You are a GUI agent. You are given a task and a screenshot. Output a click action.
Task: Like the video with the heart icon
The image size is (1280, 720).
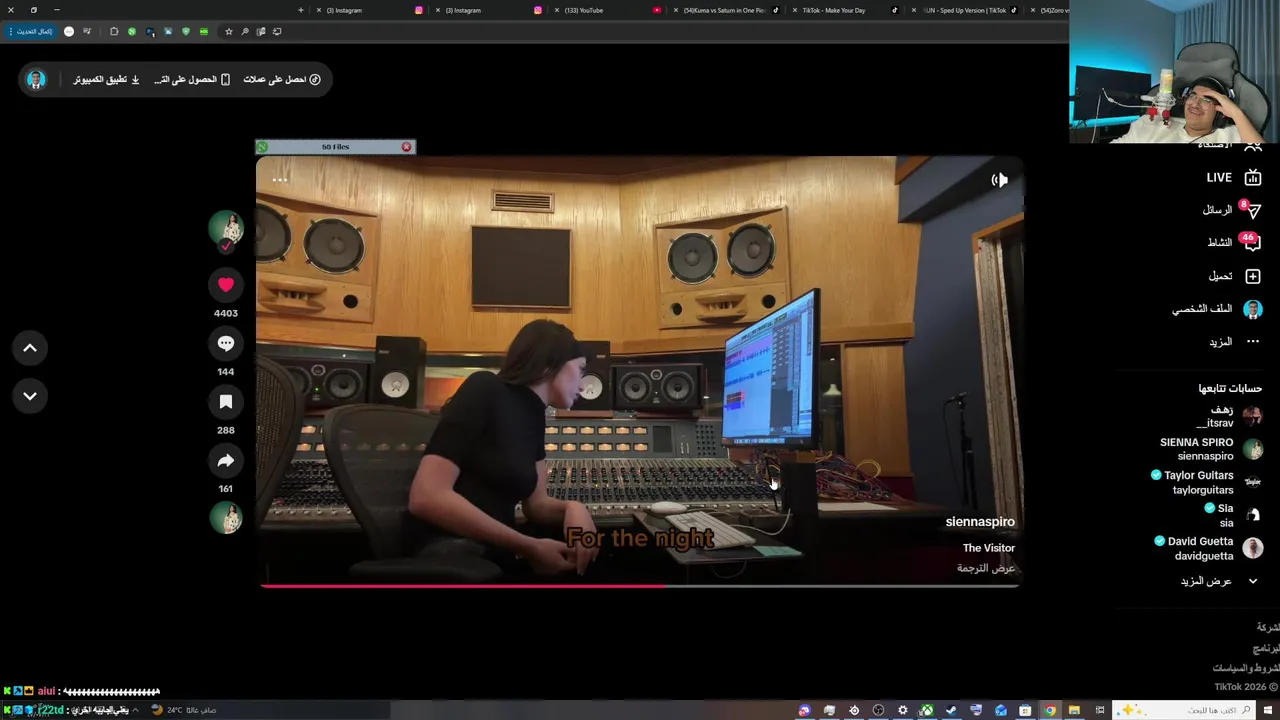(x=226, y=285)
